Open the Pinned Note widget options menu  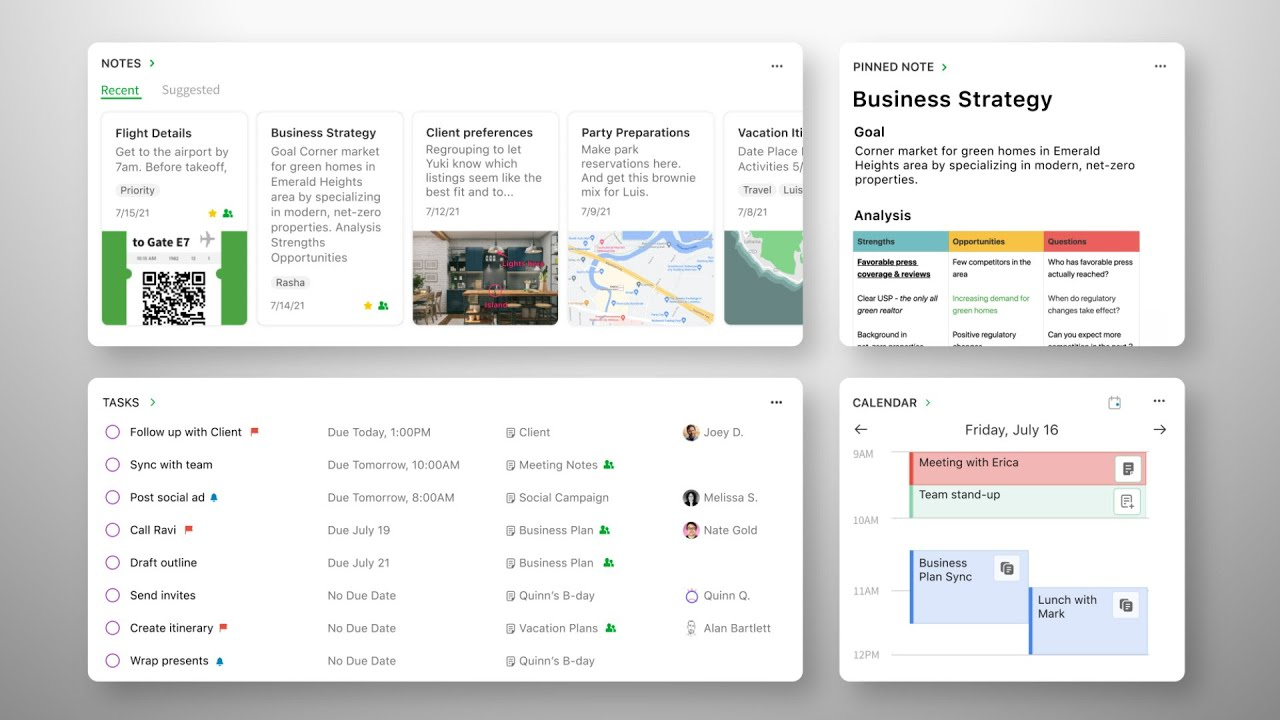click(1160, 66)
